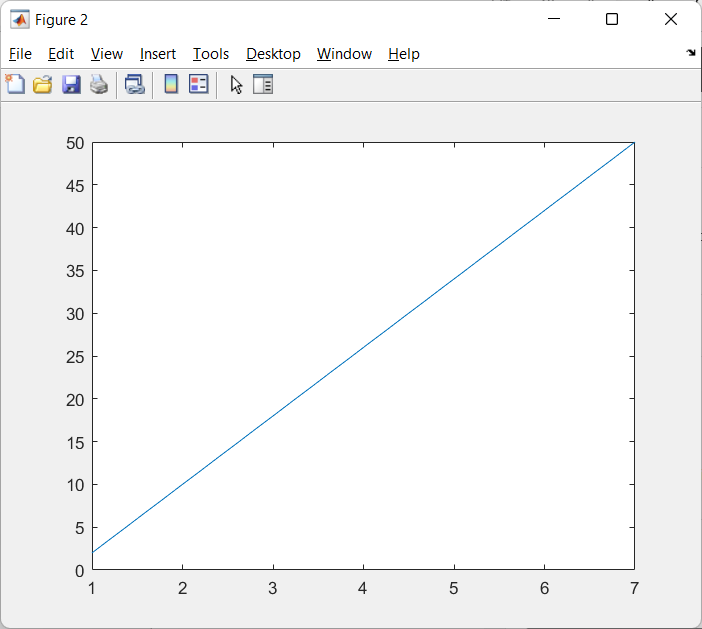Open the Edit menu

61,54
